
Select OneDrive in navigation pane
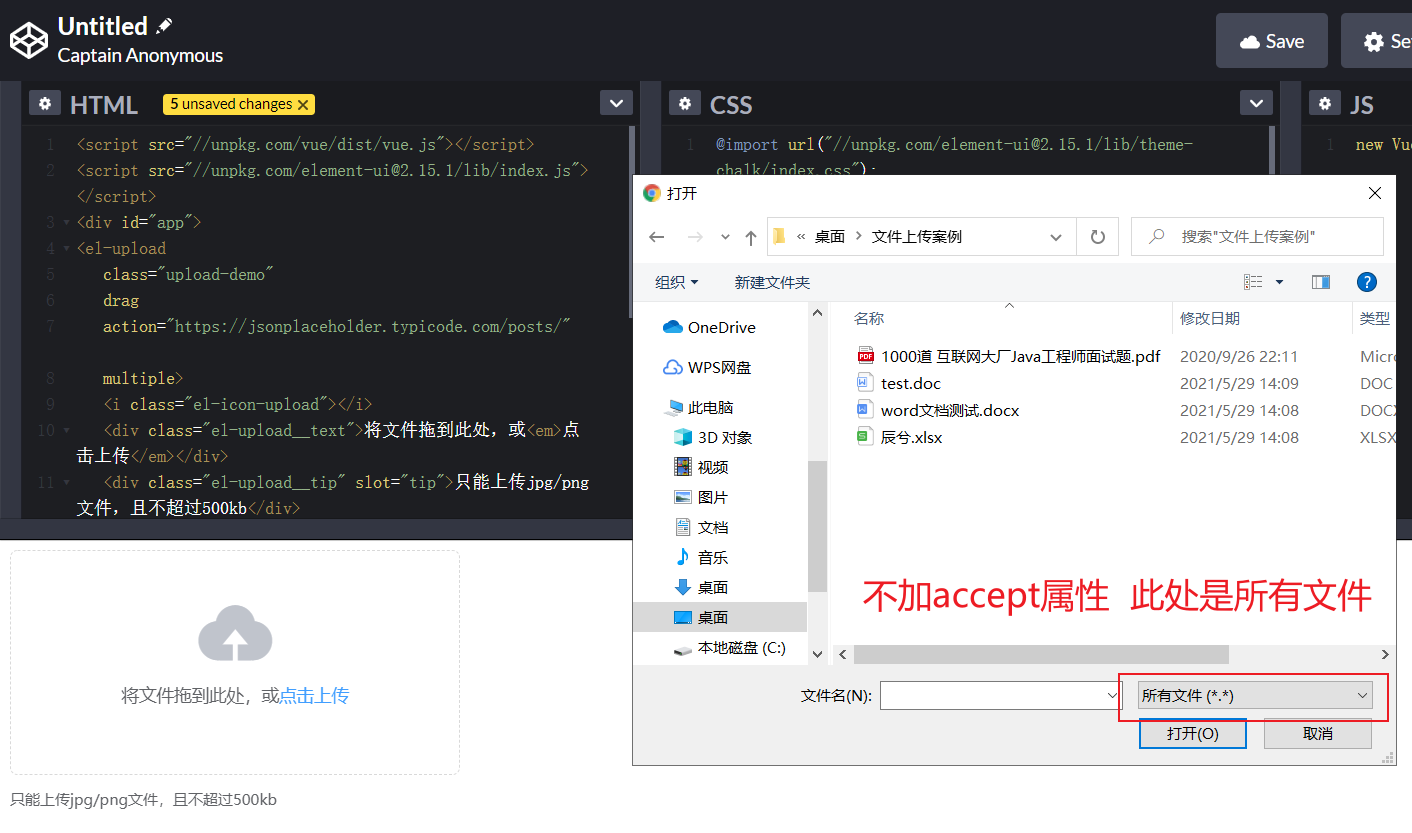[x=721, y=327]
